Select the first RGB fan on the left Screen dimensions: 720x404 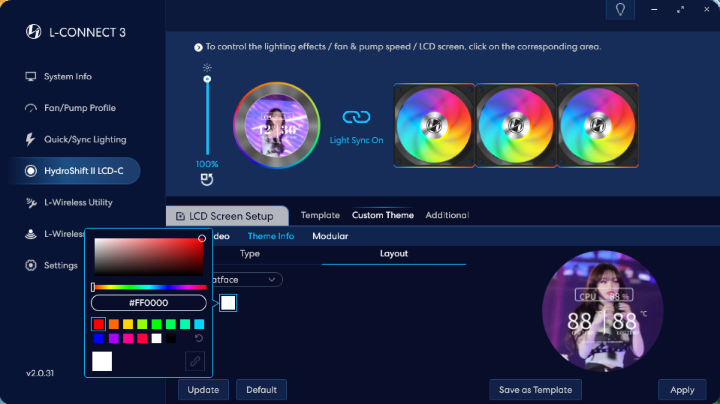tap(434, 124)
